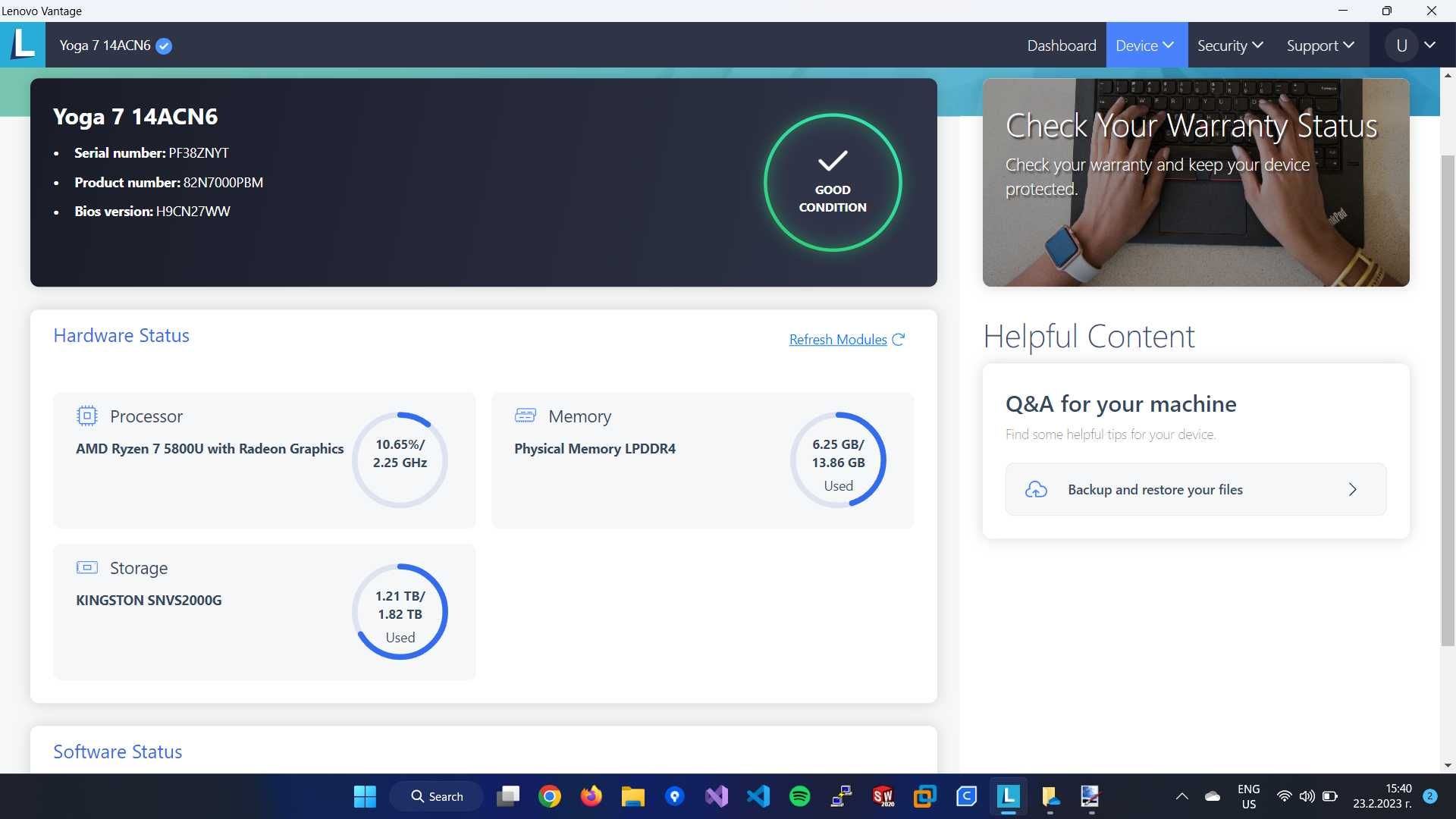Click the scrollbar up arrow
The width and height of the screenshot is (1456, 819).
click(x=1448, y=75)
